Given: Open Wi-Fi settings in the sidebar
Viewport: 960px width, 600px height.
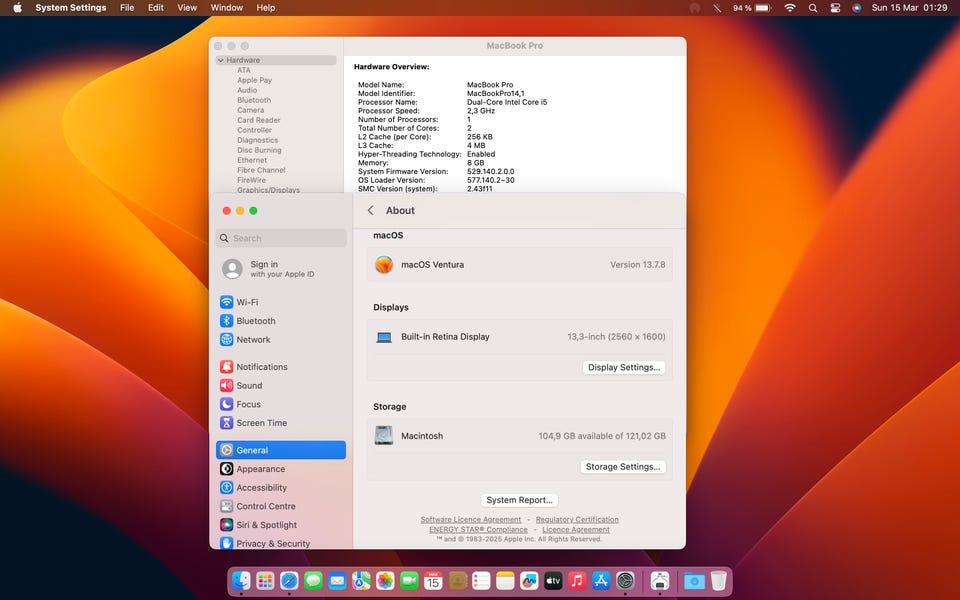Looking at the screenshot, I should pyautogui.click(x=246, y=302).
